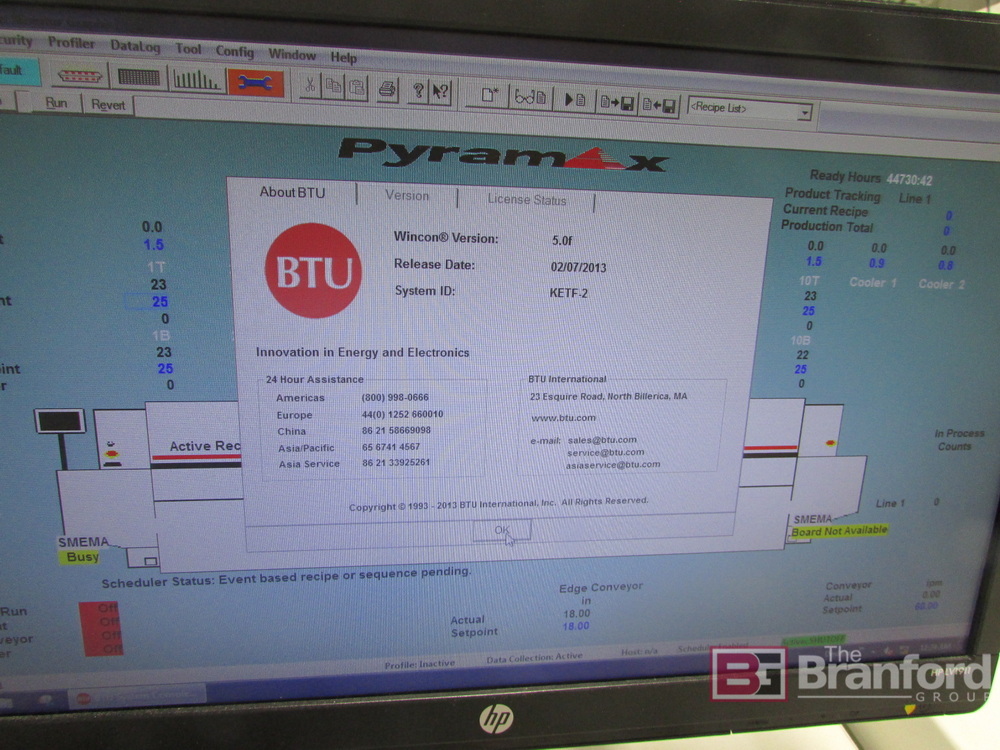Create a new recipe with the page icon
This screenshot has height=750, width=1000.
[490, 95]
